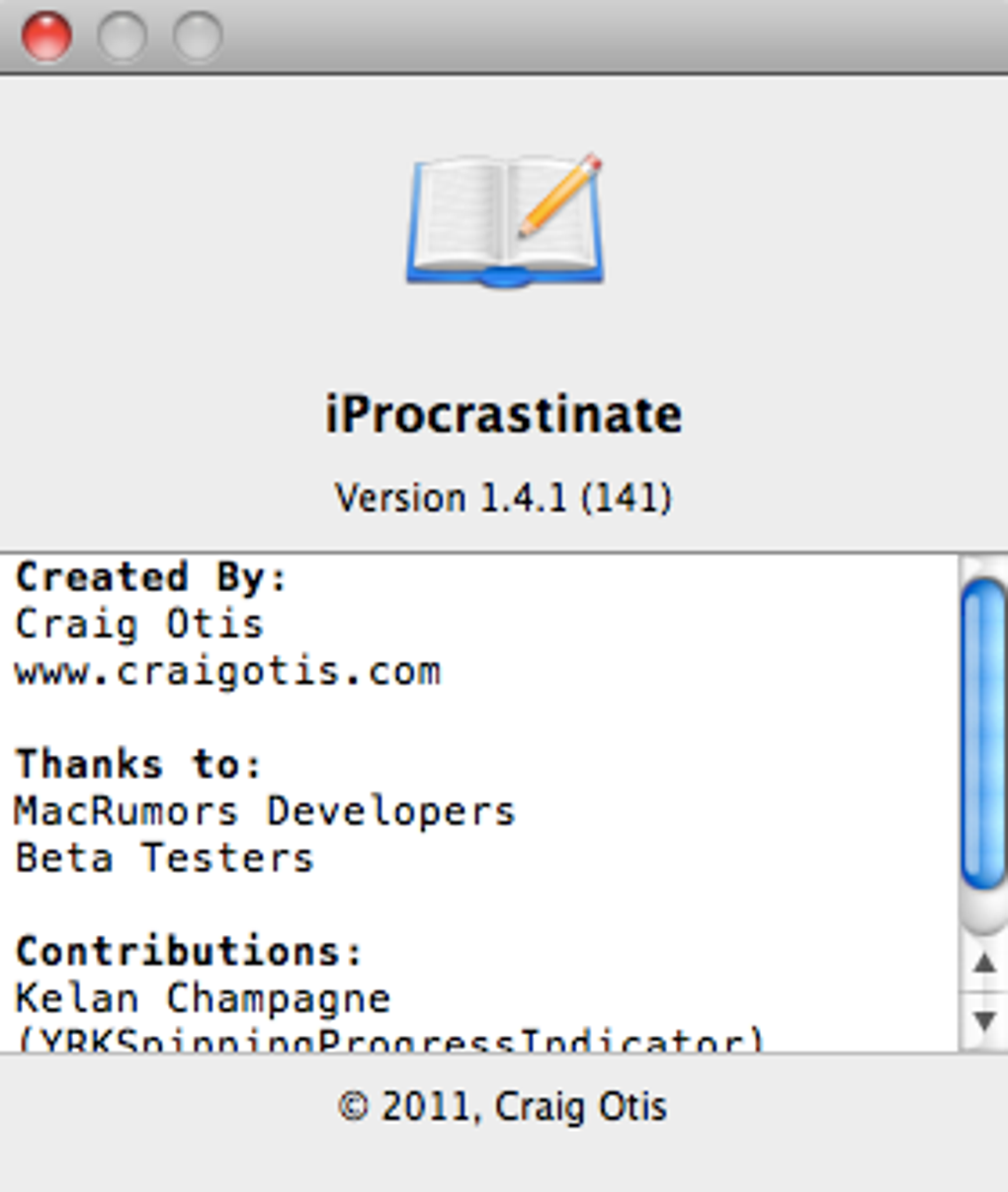Viewport: 1008px width, 1192px height.
Task: Click the iProcrastinate book and pencil icon
Action: pos(505,219)
